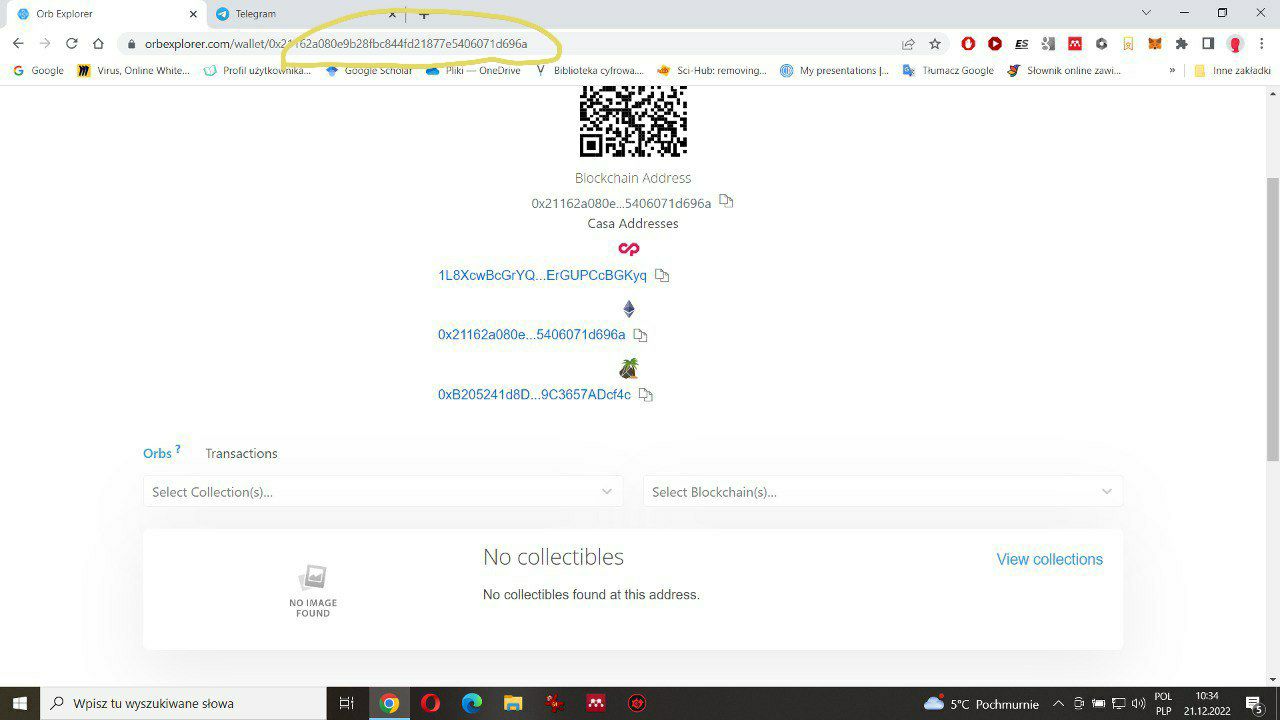Open the Tłumacz Google bookmark
The height and width of the screenshot is (720, 1280).
[x=948, y=71]
